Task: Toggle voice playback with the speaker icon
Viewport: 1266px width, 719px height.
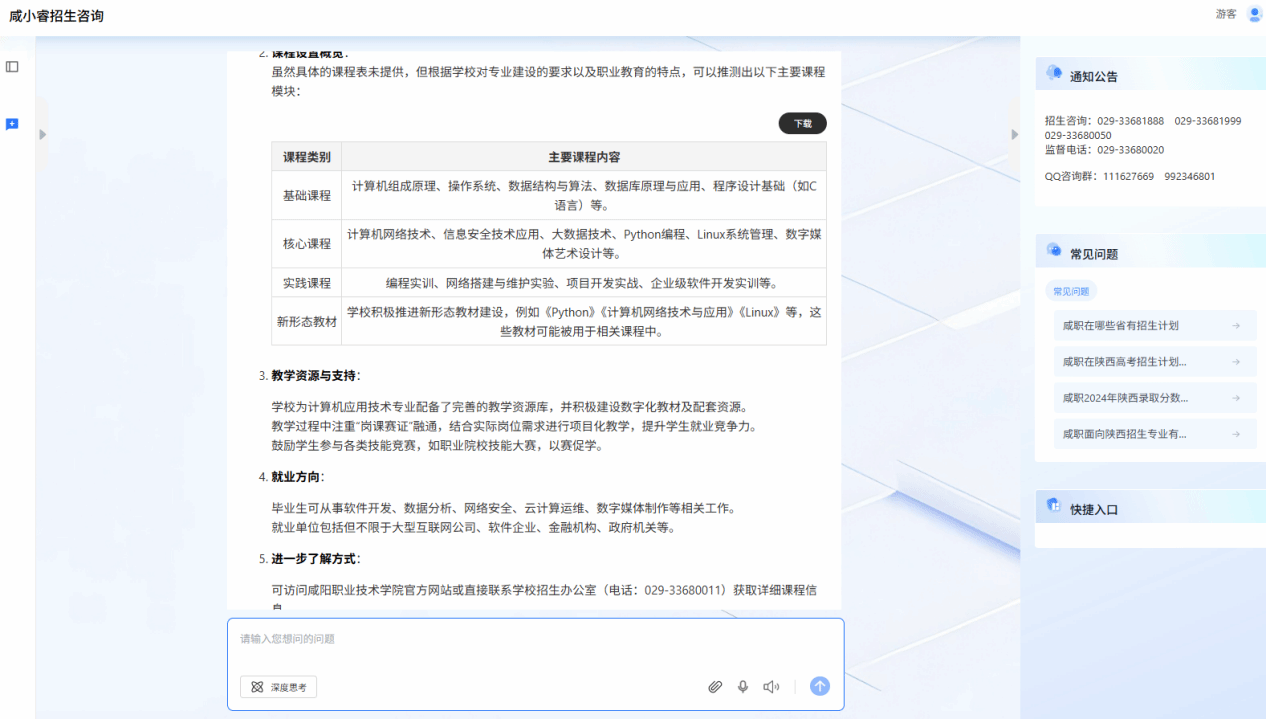Action: click(x=771, y=687)
